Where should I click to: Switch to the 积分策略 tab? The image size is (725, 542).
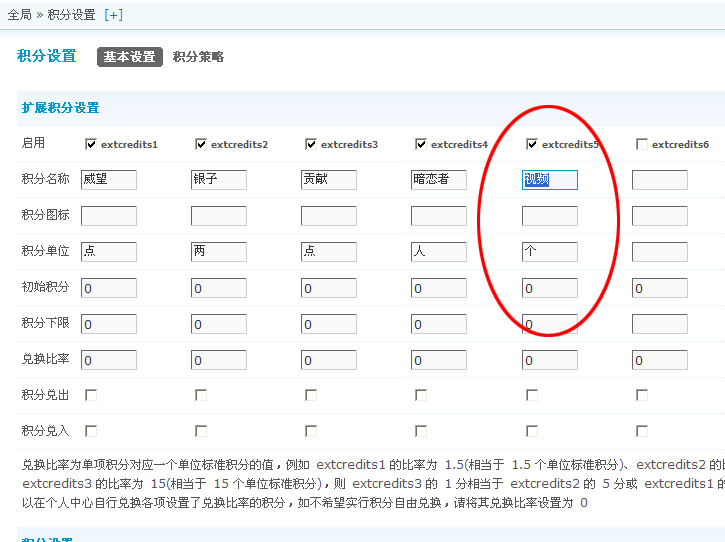tap(198, 57)
